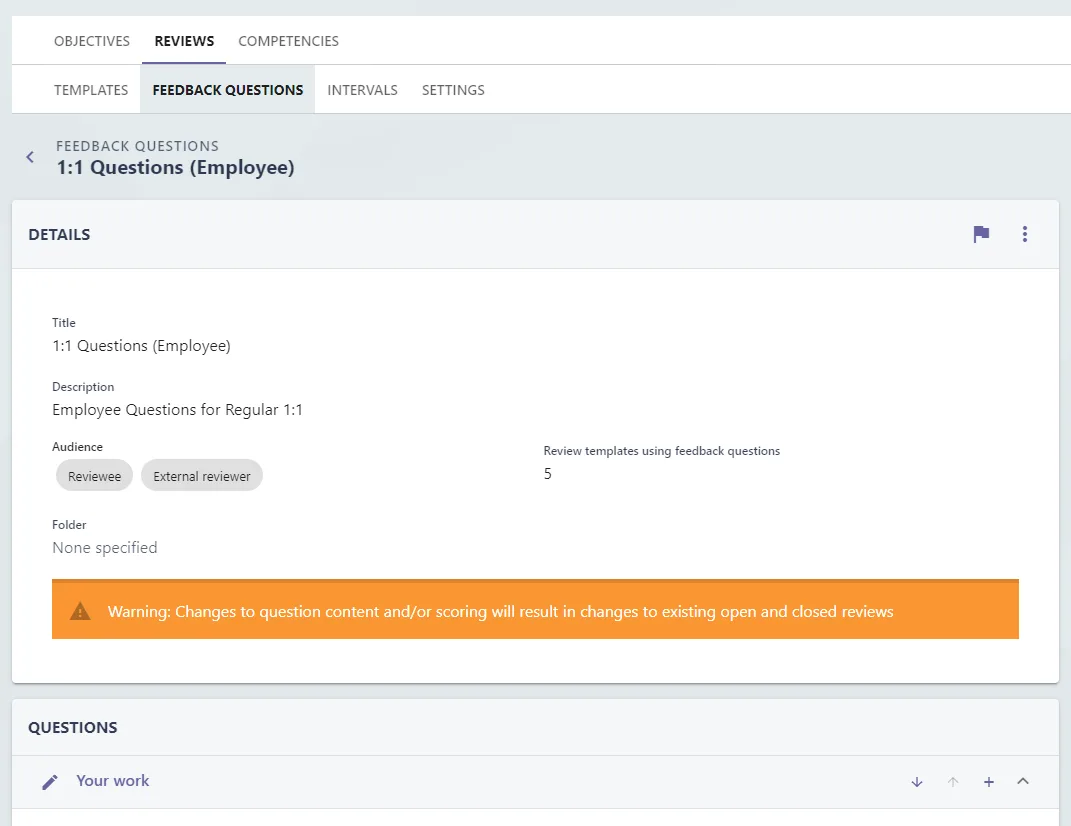1071x826 pixels.
Task: Open the Settings sub-tab
Action: (453, 90)
